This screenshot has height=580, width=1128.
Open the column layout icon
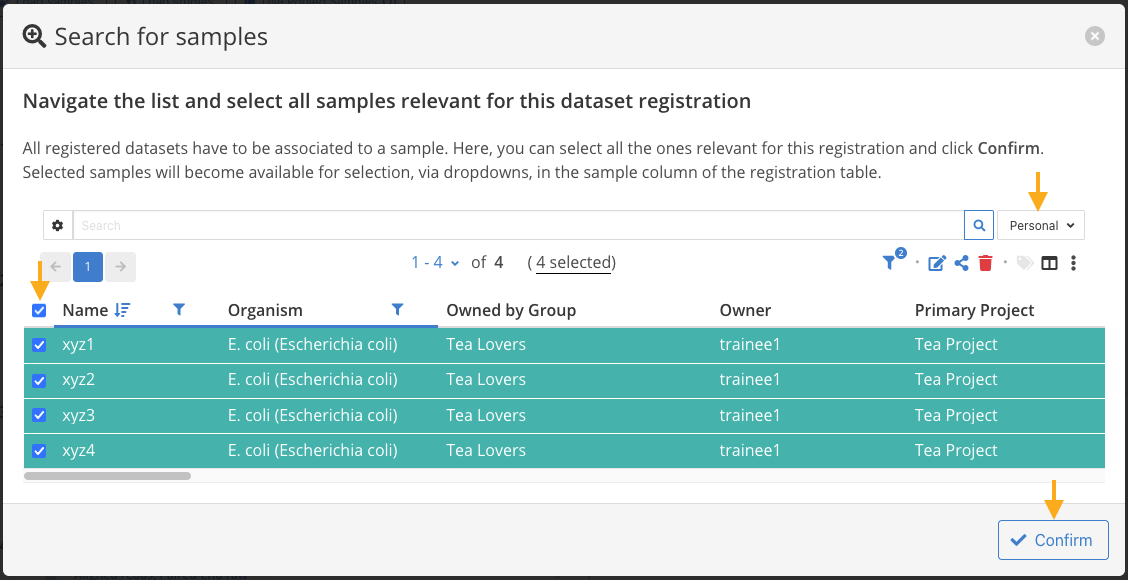[x=1050, y=263]
